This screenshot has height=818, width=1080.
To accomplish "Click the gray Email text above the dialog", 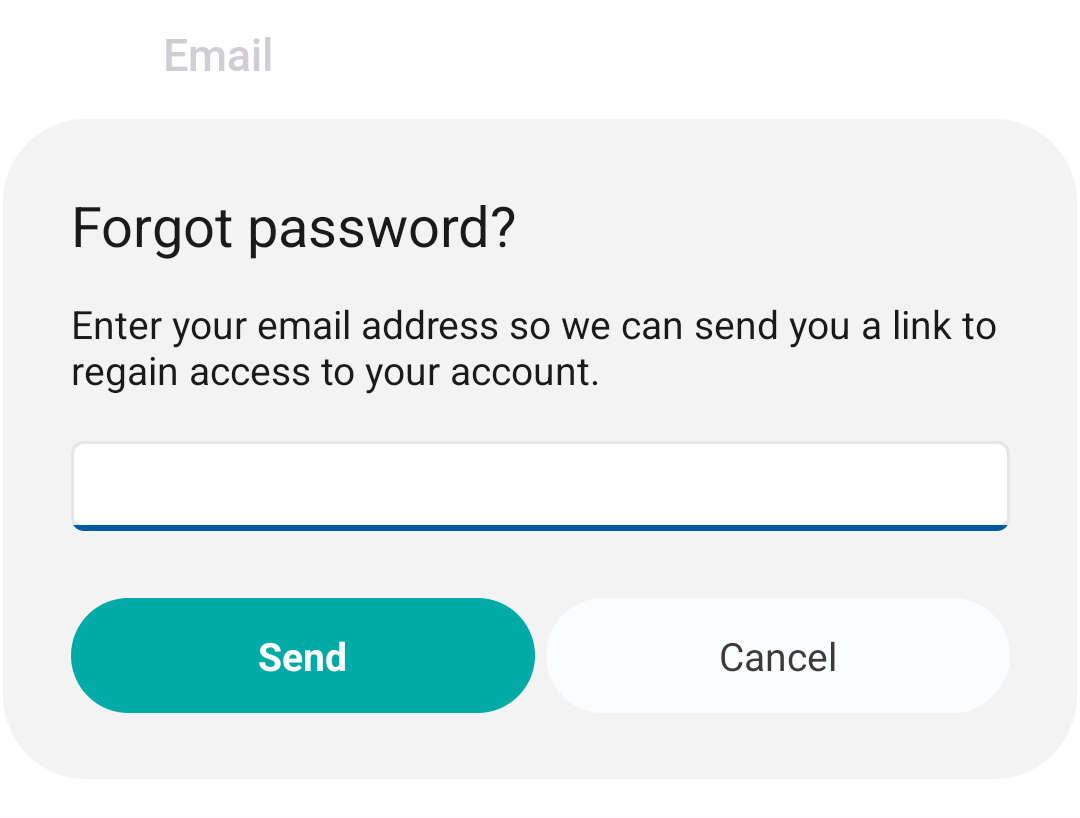I will pyautogui.click(x=218, y=55).
